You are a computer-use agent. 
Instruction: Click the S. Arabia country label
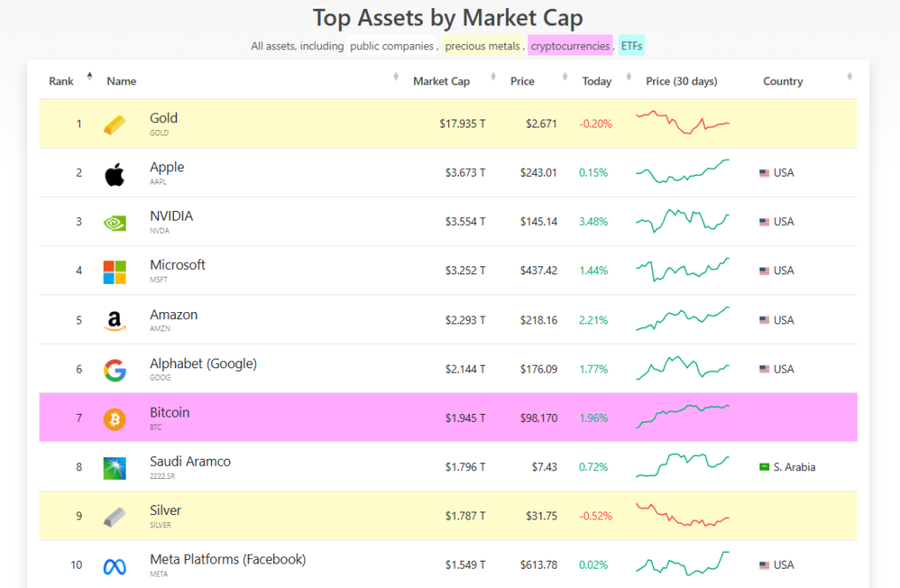[x=794, y=467]
